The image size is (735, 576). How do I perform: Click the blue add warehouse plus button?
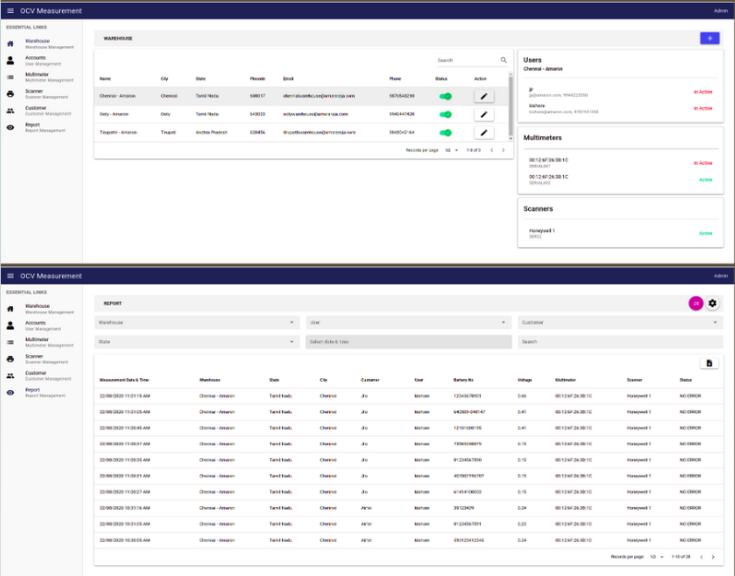pos(709,38)
